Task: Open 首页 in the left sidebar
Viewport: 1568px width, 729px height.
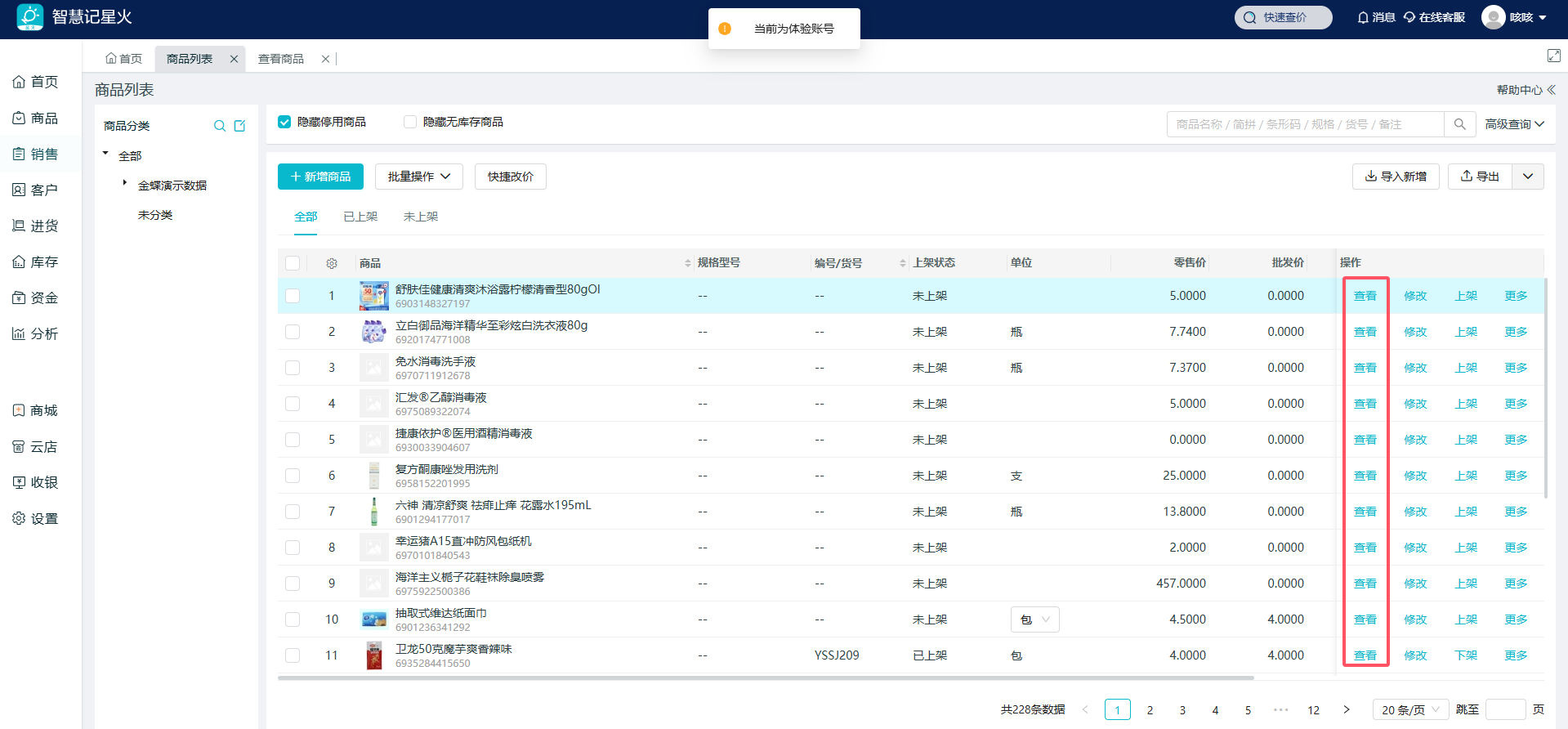Action: click(35, 82)
